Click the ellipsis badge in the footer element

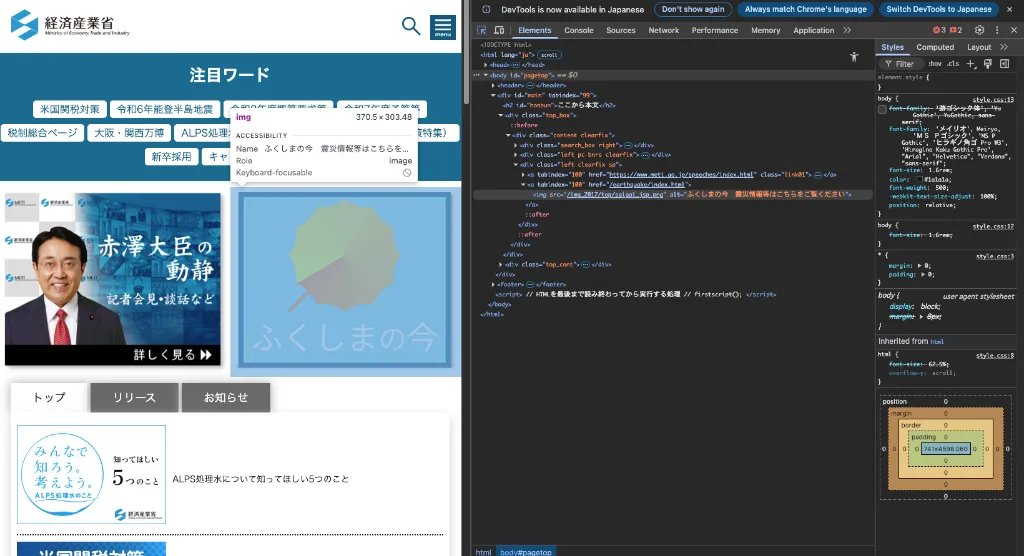tap(530, 285)
